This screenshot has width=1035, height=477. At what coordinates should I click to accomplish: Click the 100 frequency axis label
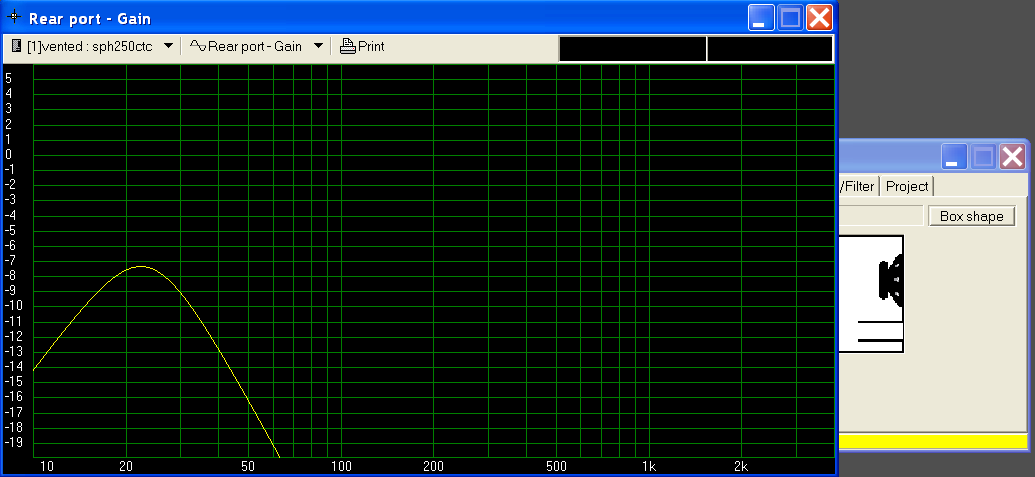pyautogui.click(x=341, y=467)
